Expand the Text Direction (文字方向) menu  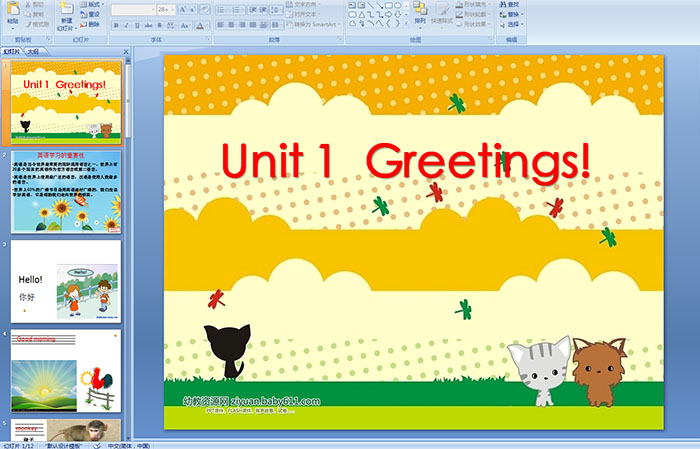click(304, 4)
